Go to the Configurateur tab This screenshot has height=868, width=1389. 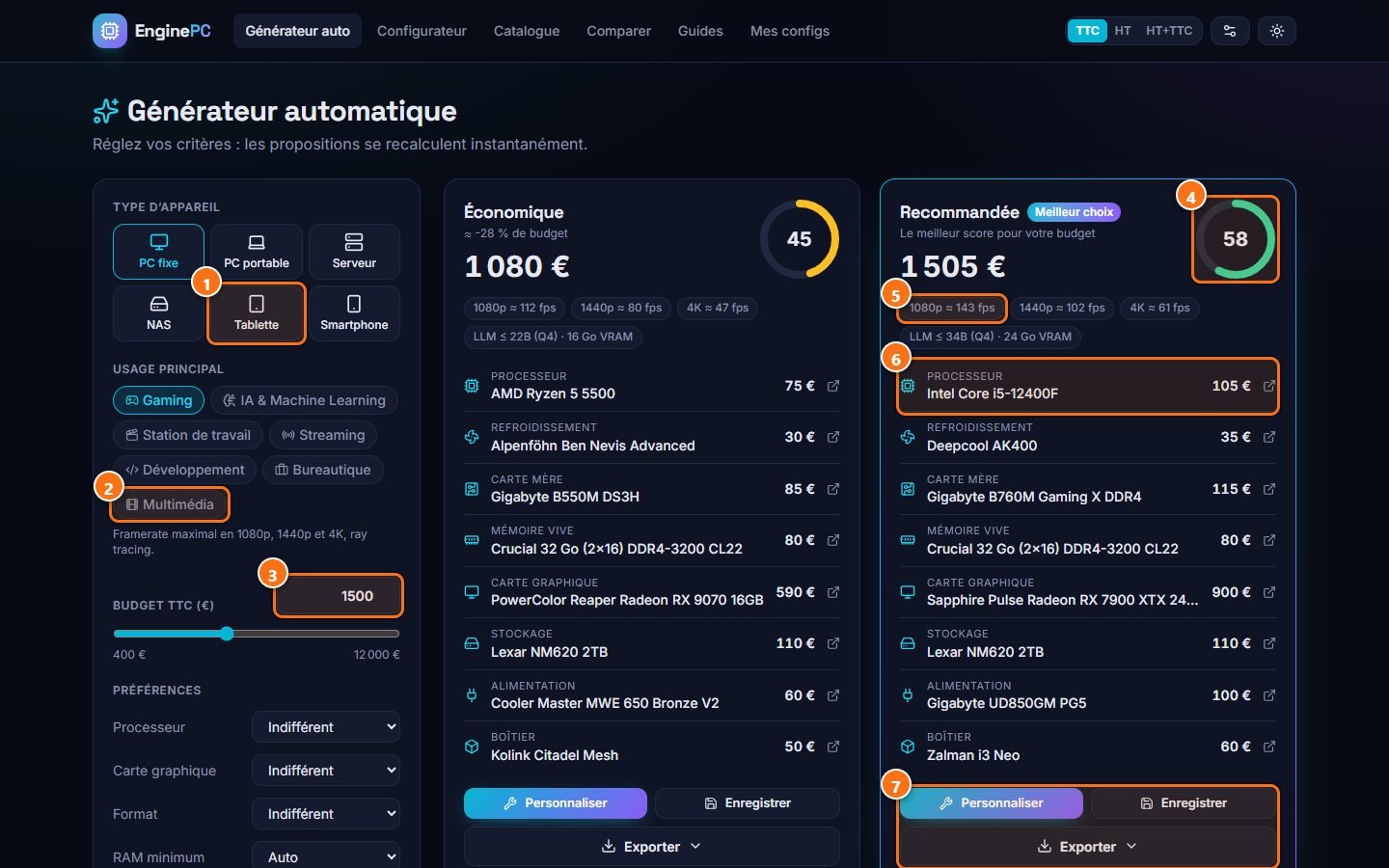[422, 31]
